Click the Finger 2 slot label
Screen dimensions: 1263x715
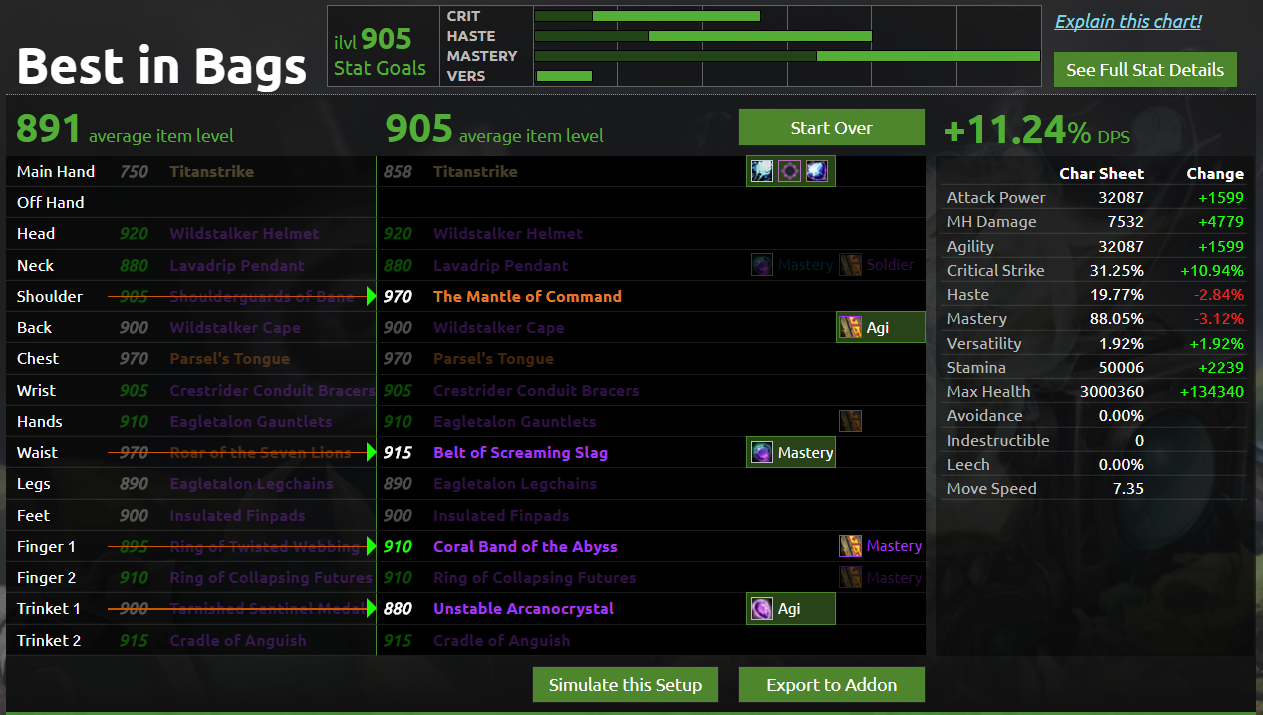pyautogui.click(x=47, y=577)
